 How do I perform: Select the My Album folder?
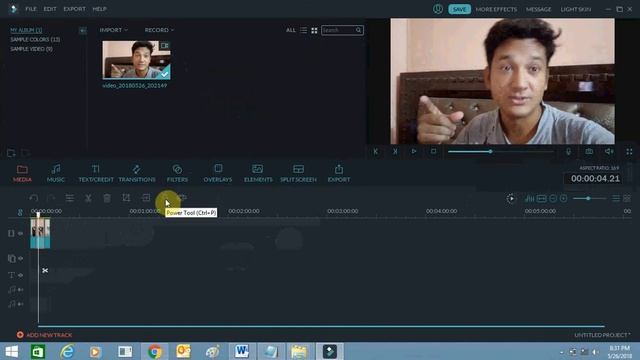tap(26, 30)
